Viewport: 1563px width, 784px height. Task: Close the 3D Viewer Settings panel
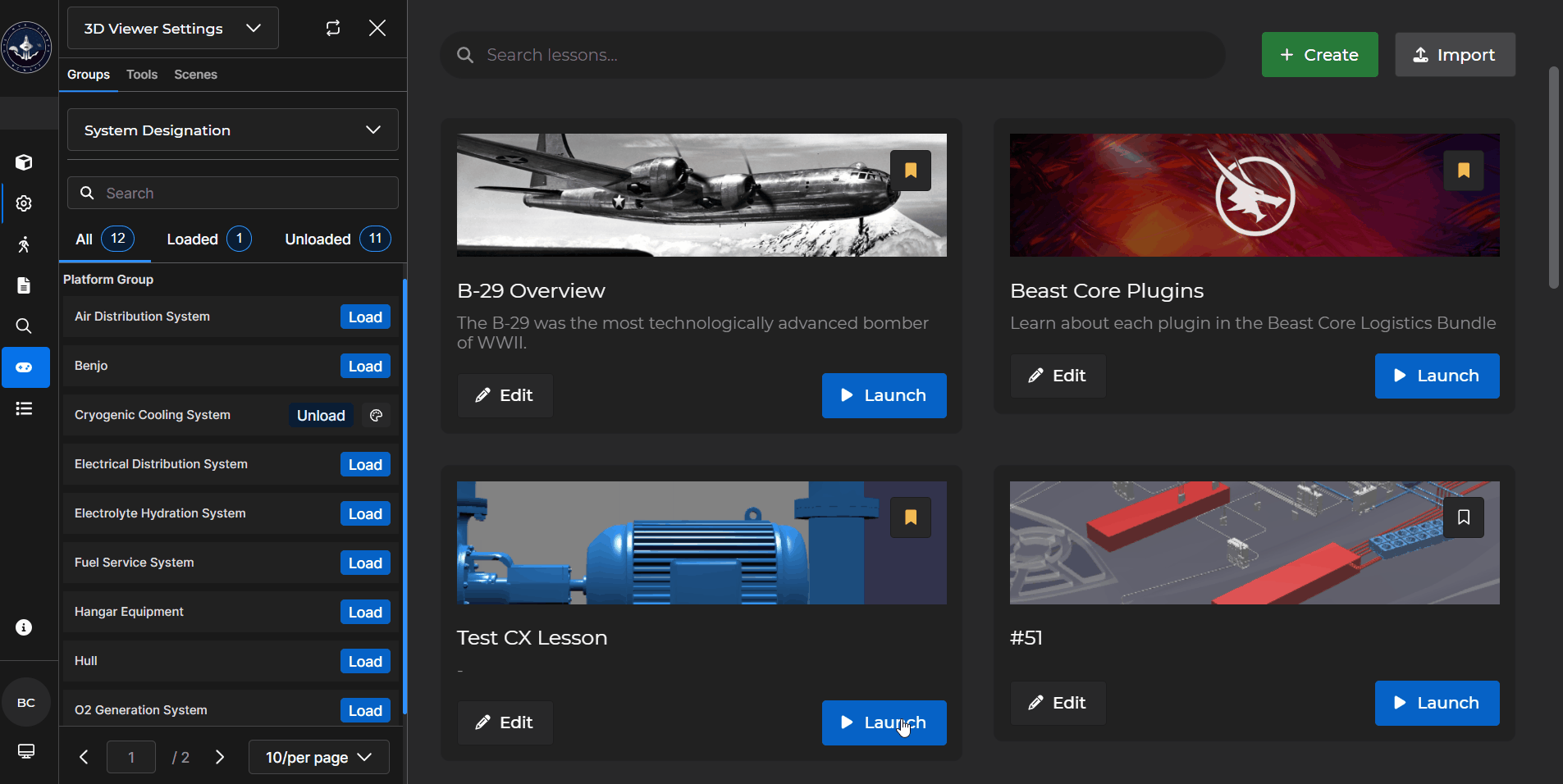(377, 28)
